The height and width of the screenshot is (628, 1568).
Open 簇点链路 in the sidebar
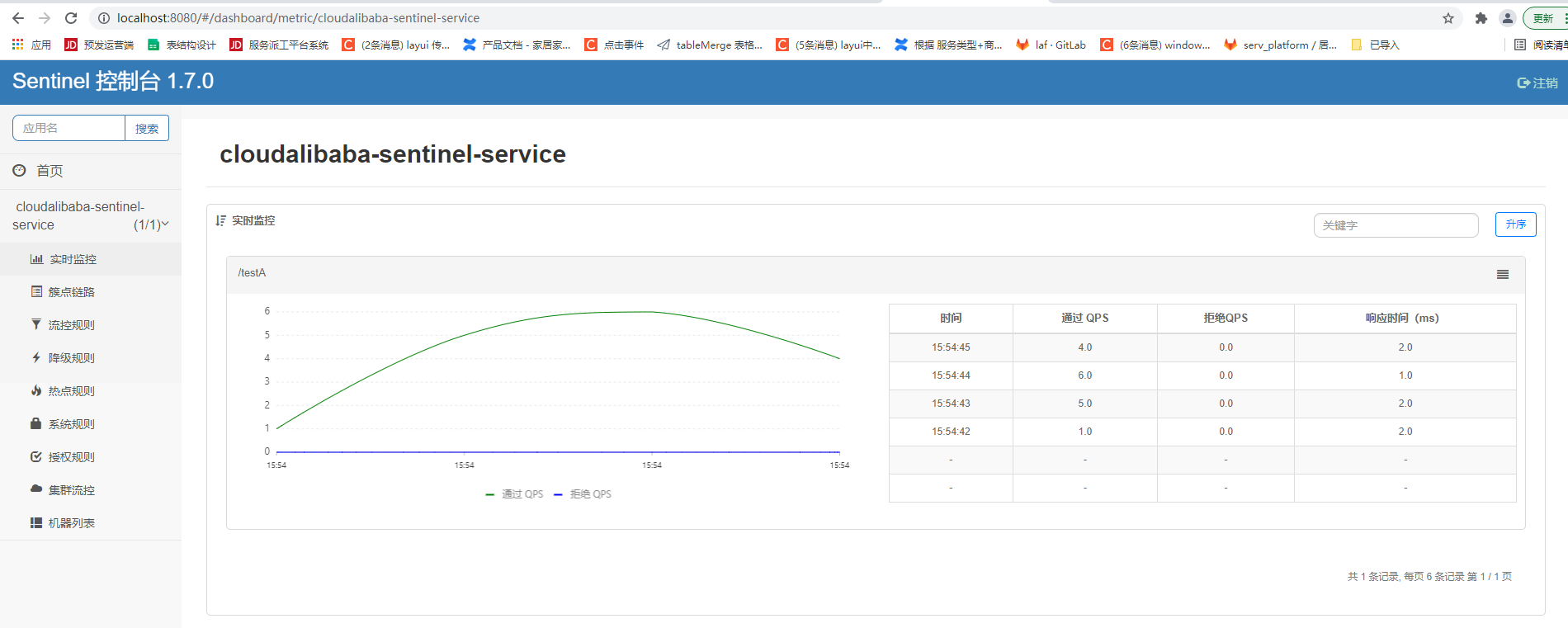pos(91,292)
